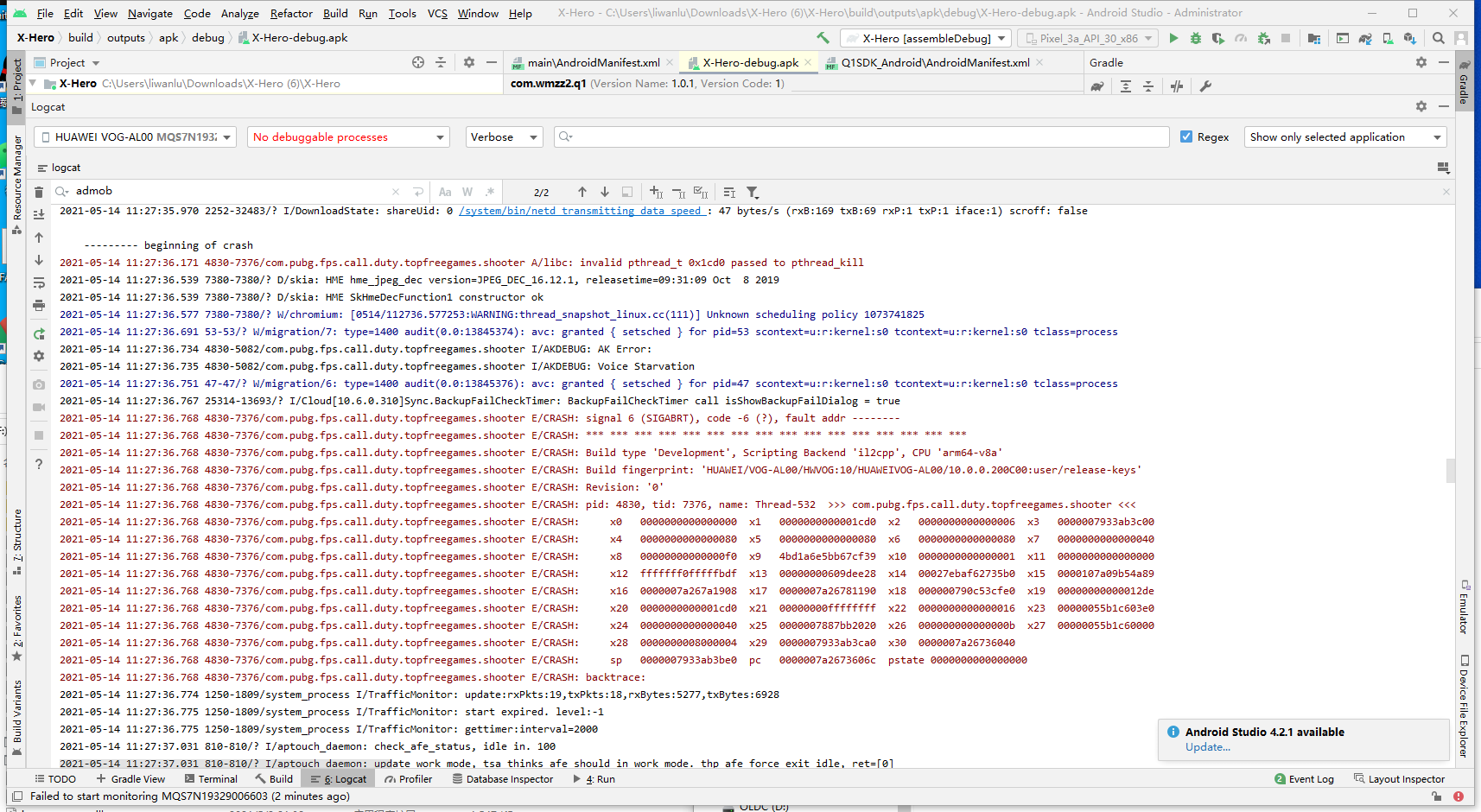
Task: Open logcat help question mark icon
Action: click(x=39, y=464)
